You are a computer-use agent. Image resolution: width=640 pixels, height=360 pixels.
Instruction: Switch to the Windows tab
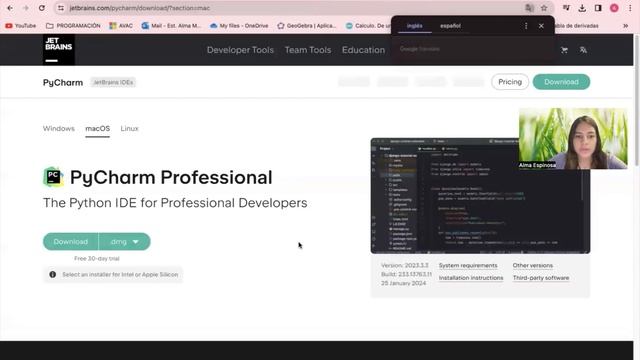pyautogui.click(x=59, y=129)
